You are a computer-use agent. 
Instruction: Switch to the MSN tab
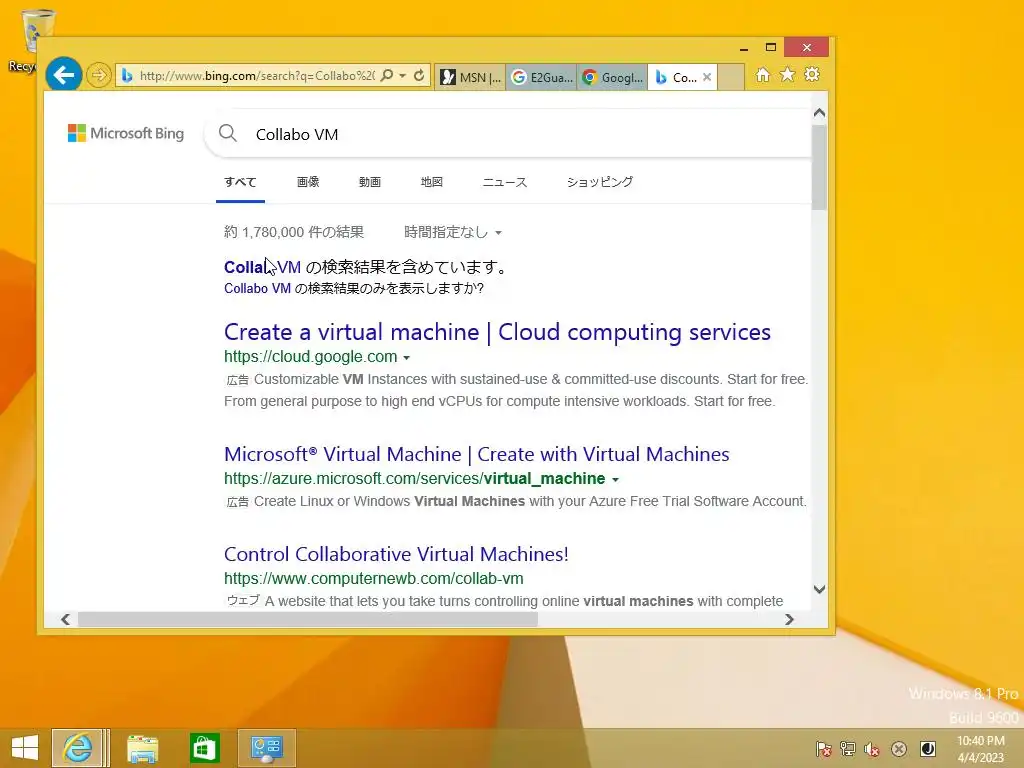pos(470,77)
